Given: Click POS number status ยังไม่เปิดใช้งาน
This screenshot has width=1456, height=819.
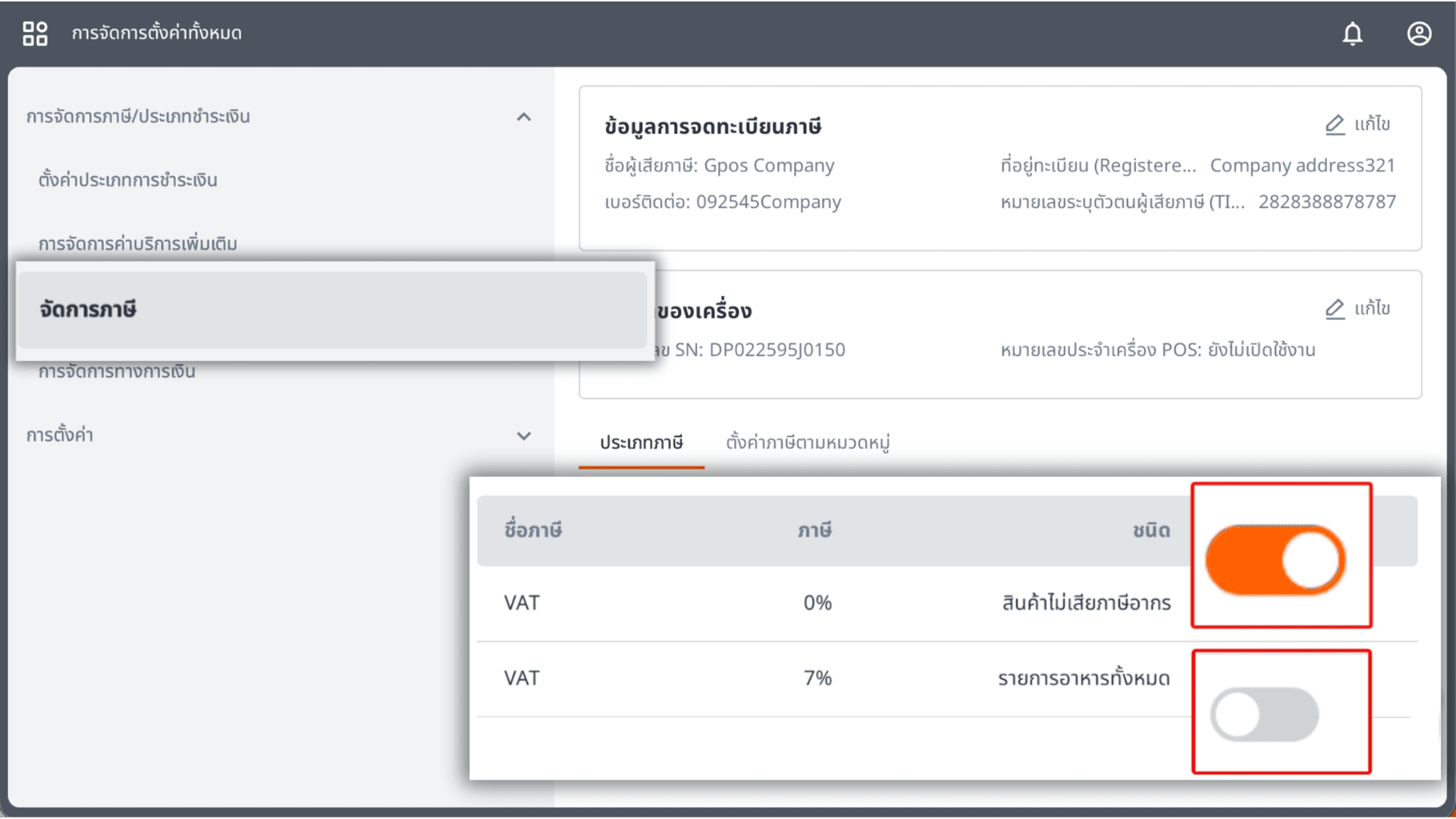Looking at the screenshot, I should click(1261, 350).
